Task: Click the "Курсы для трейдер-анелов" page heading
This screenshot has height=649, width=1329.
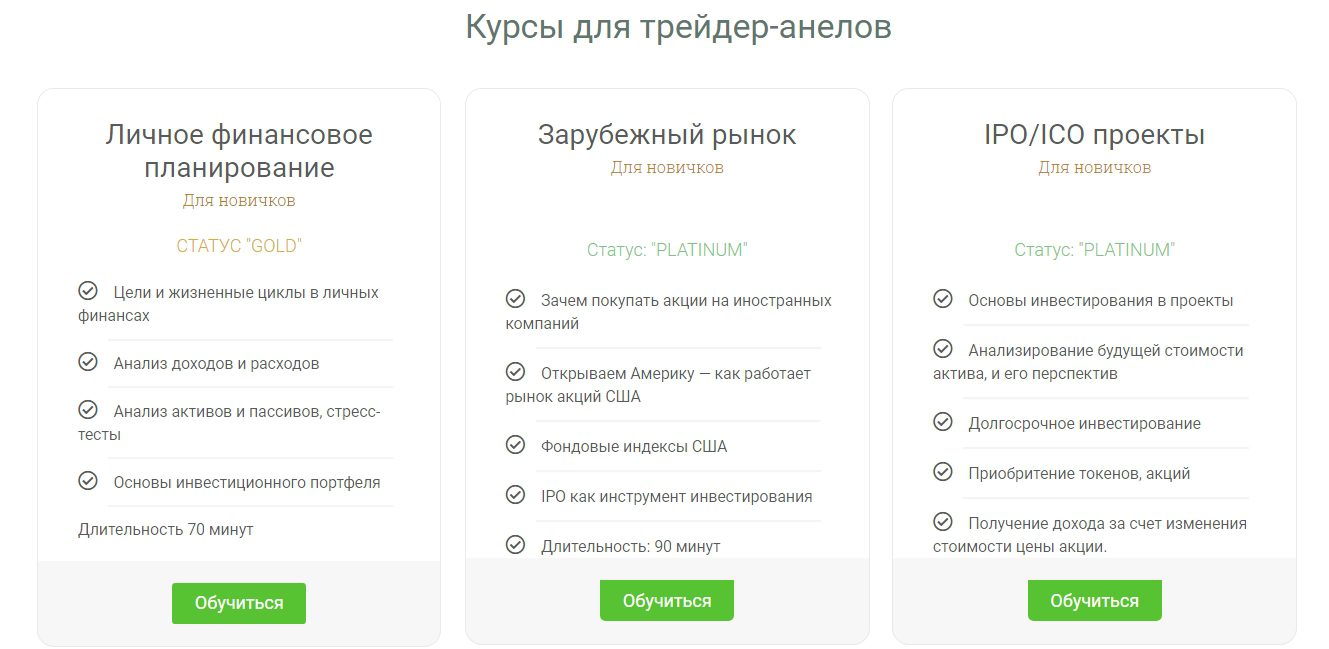Action: (678, 27)
